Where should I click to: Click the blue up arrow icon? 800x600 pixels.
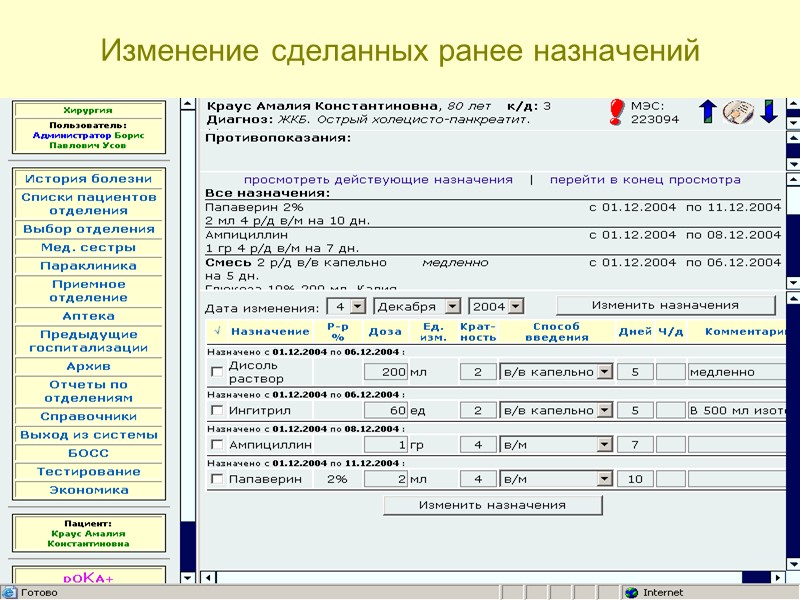[708, 112]
